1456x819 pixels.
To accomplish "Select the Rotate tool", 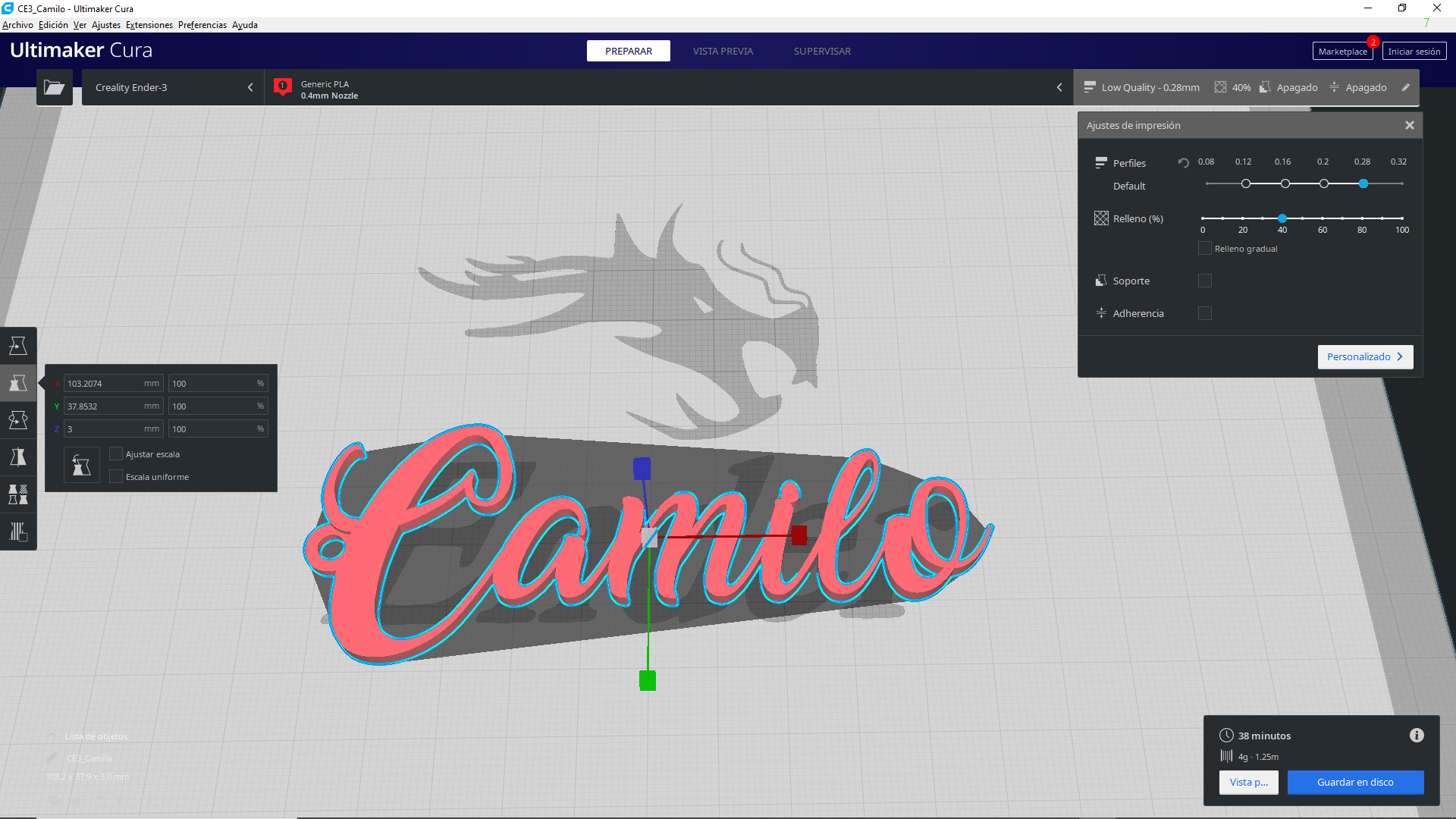I will (x=17, y=419).
